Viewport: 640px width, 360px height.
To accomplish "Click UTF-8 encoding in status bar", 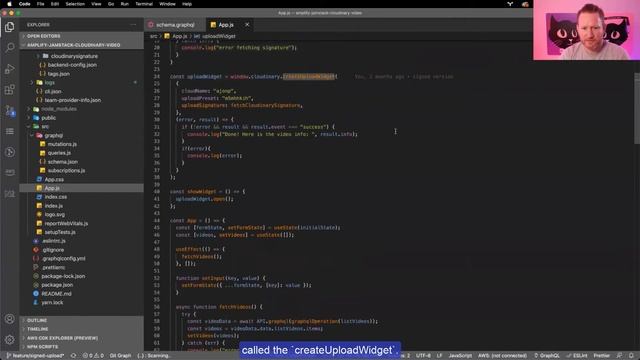I will coord(423,356).
